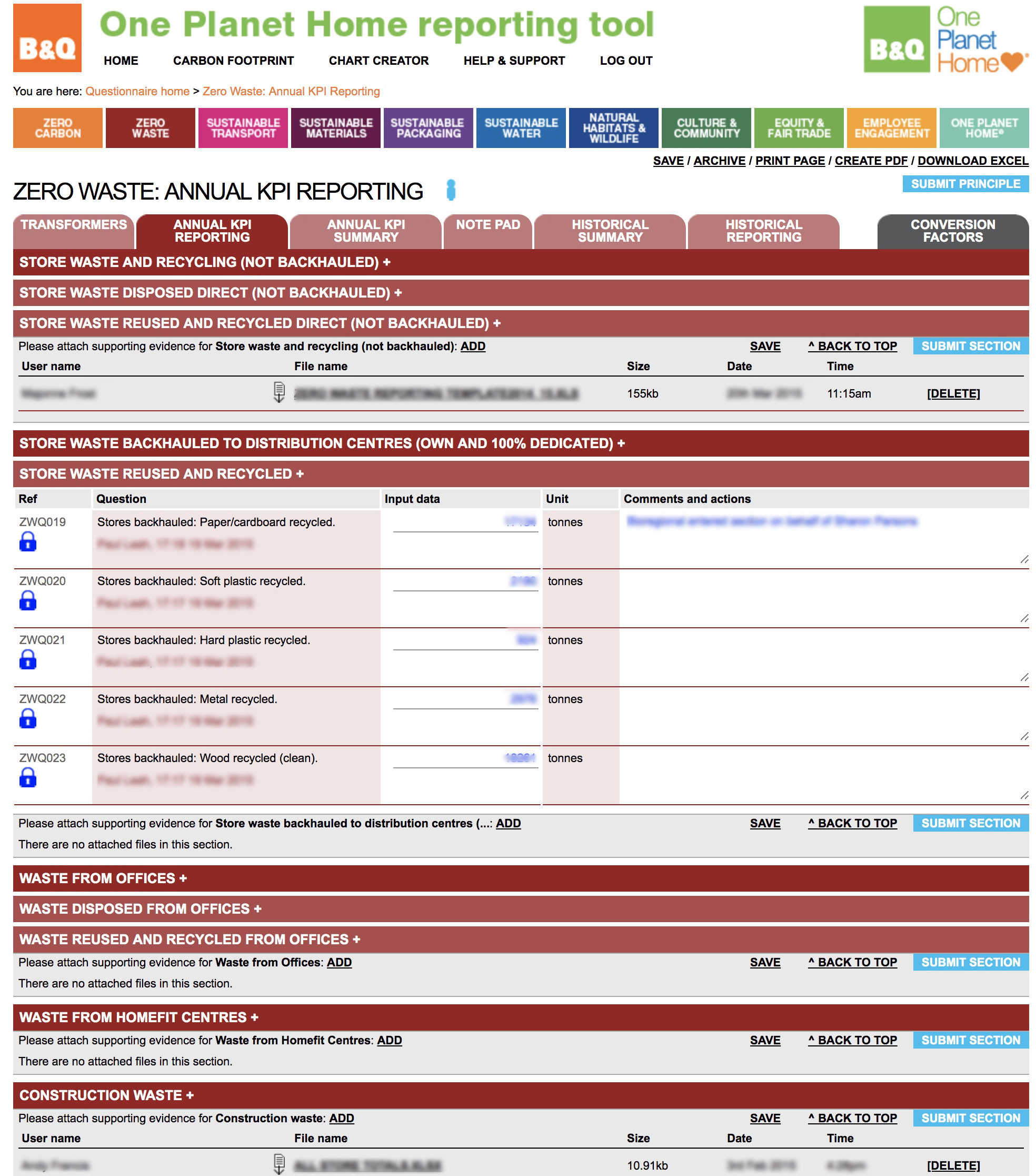This screenshot has height=1176, width=1036.
Task: Open the Conversion Factors tab
Action: tap(953, 231)
